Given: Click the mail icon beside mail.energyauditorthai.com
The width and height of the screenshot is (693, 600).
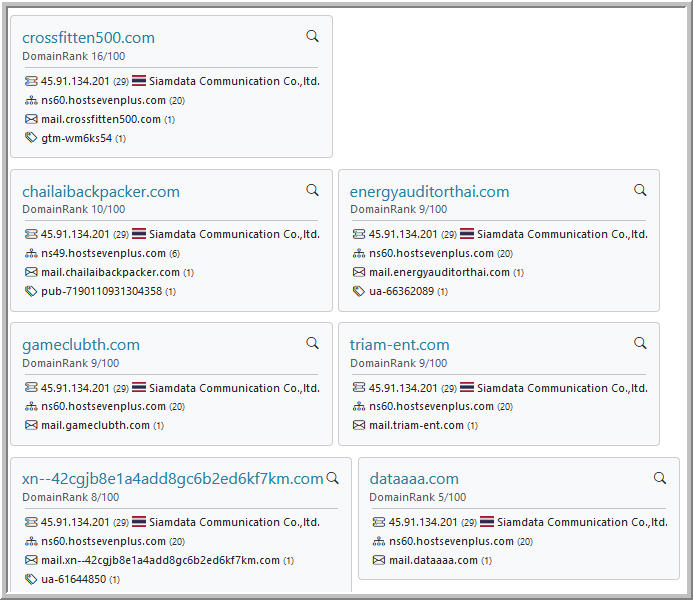Looking at the screenshot, I should [359, 272].
